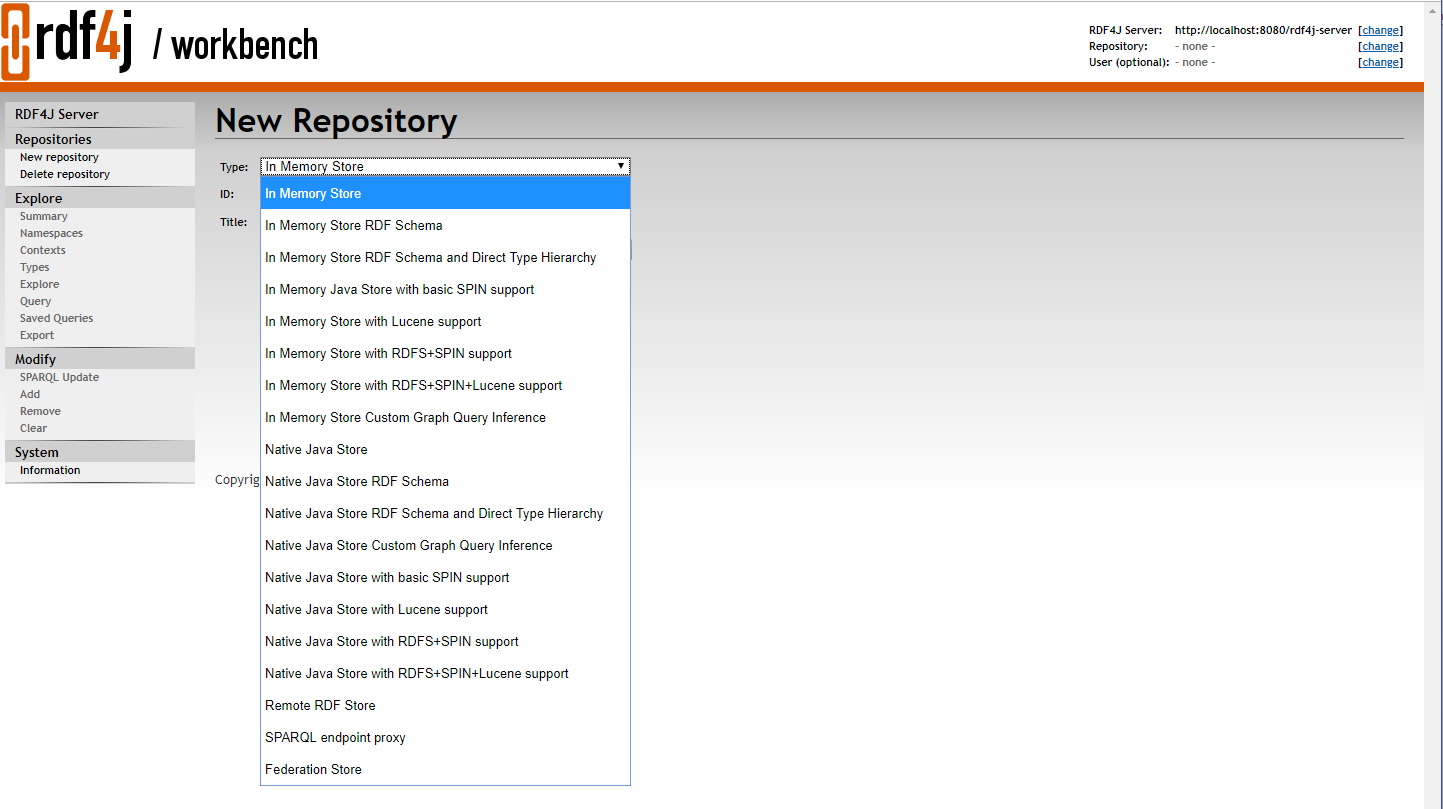Screen dimensions: 1443x809
Task: Change the RDF4J Server URL
Action: click(1380, 30)
